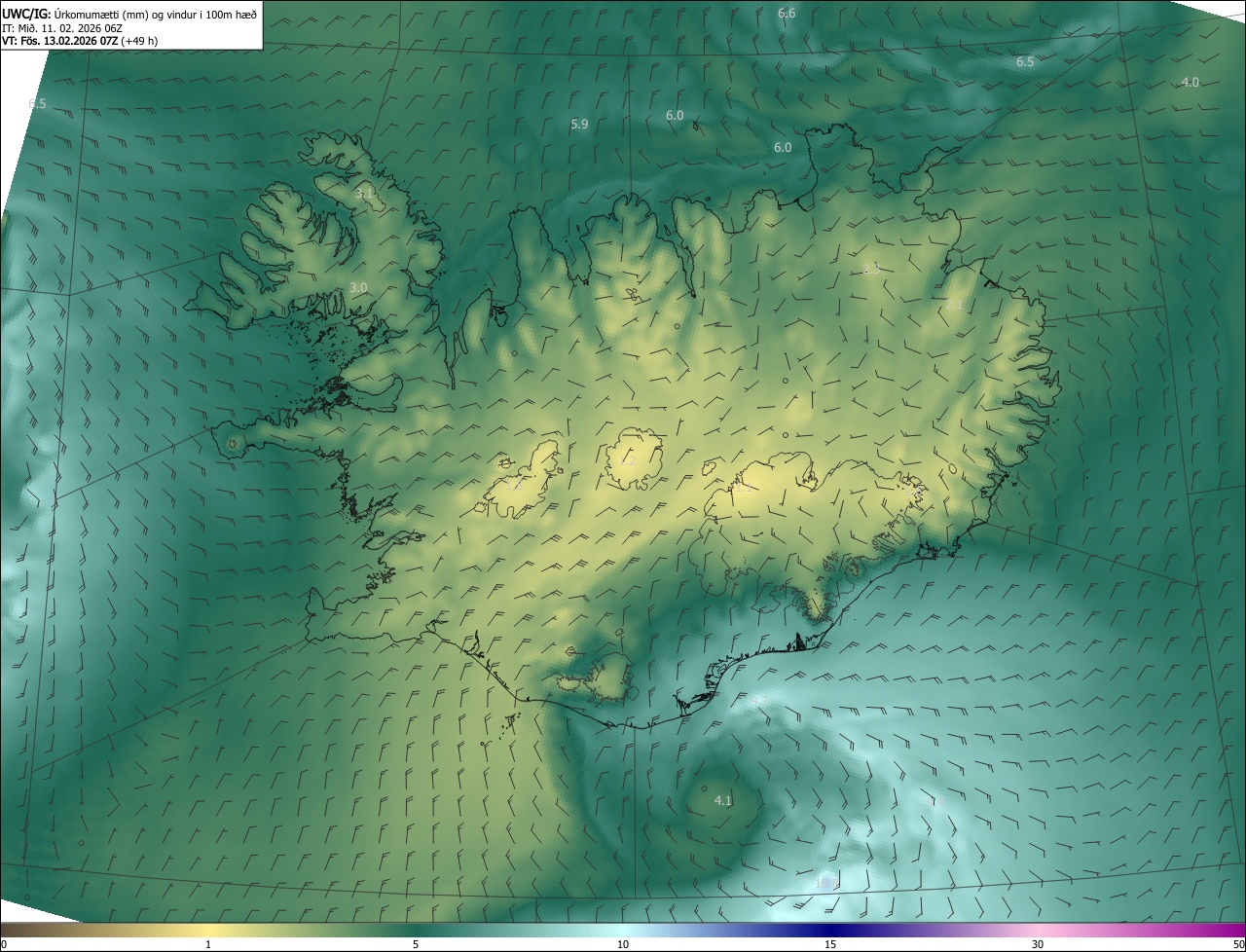Click the map title 'Úrkomumætti (mm) og vindur'
The width and height of the screenshot is (1246, 952).
(124, 13)
